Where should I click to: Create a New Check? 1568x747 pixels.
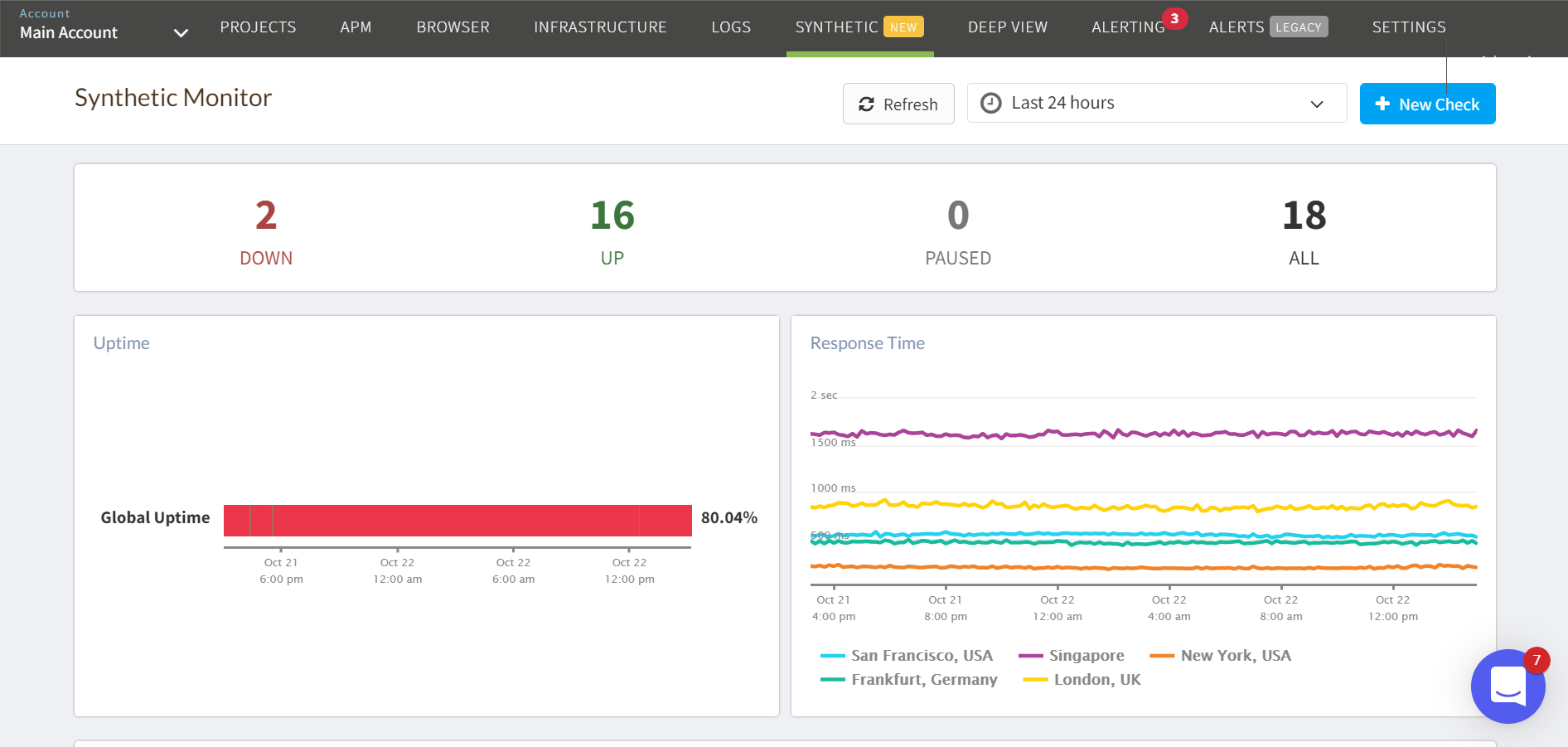[x=1427, y=104]
